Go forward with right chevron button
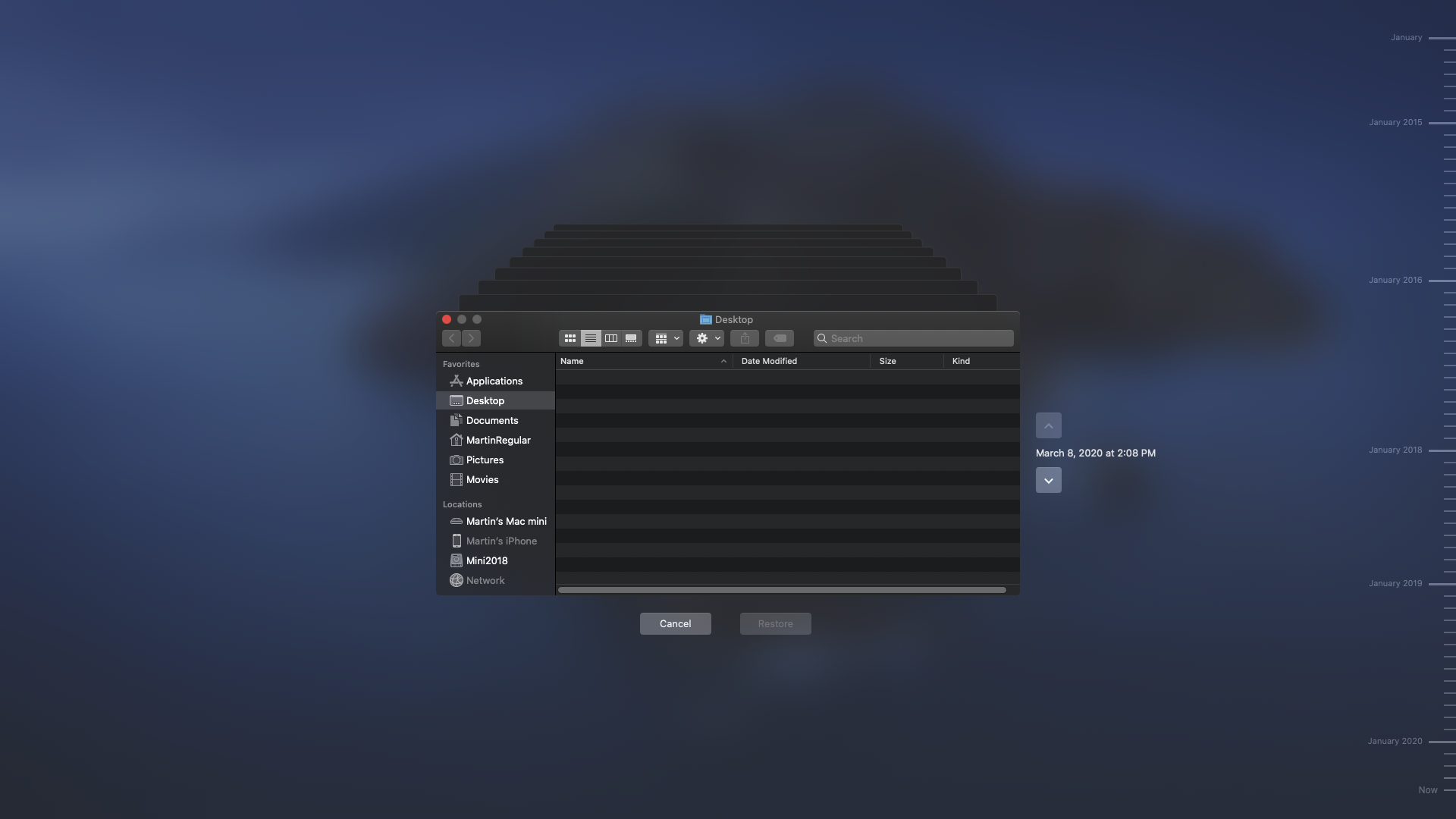This screenshot has width=1456, height=819. click(x=471, y=338)
